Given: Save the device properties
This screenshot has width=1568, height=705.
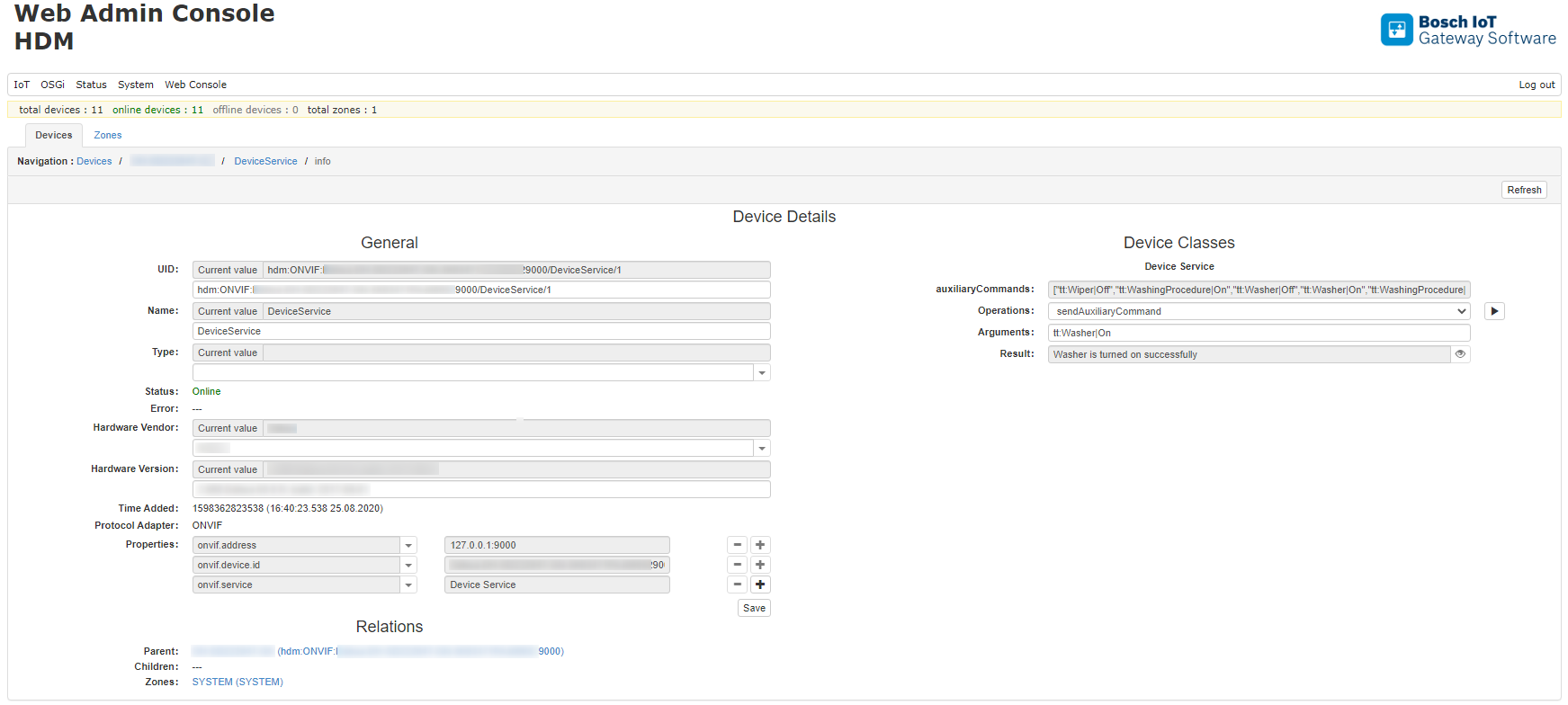Looking at the screenshot, I should pyautogui.click(x=754, y=608).
